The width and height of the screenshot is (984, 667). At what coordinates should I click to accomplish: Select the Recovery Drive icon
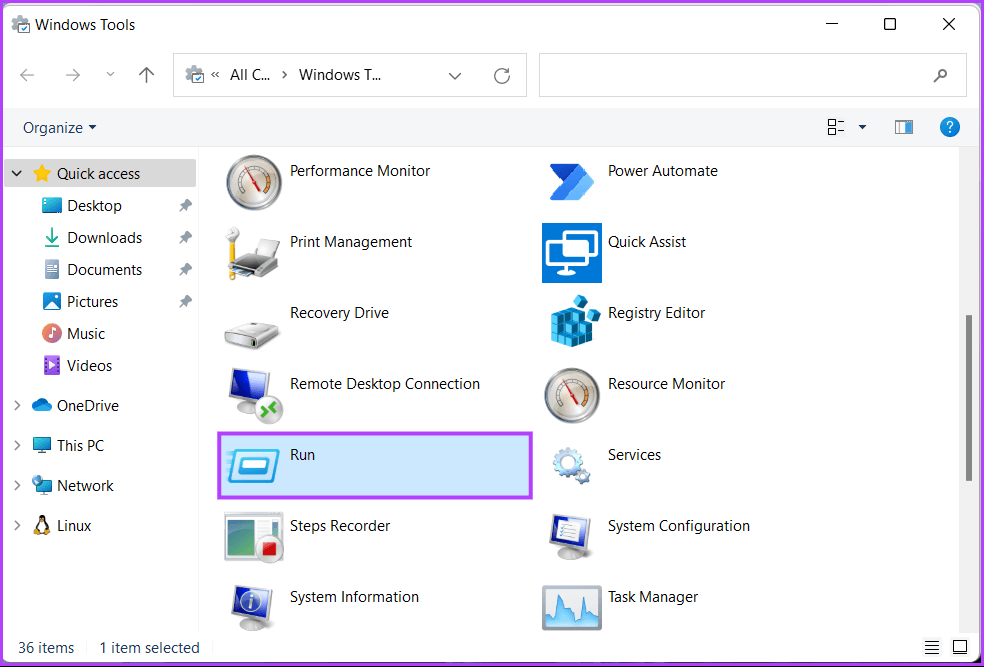(x=252, y=334)
